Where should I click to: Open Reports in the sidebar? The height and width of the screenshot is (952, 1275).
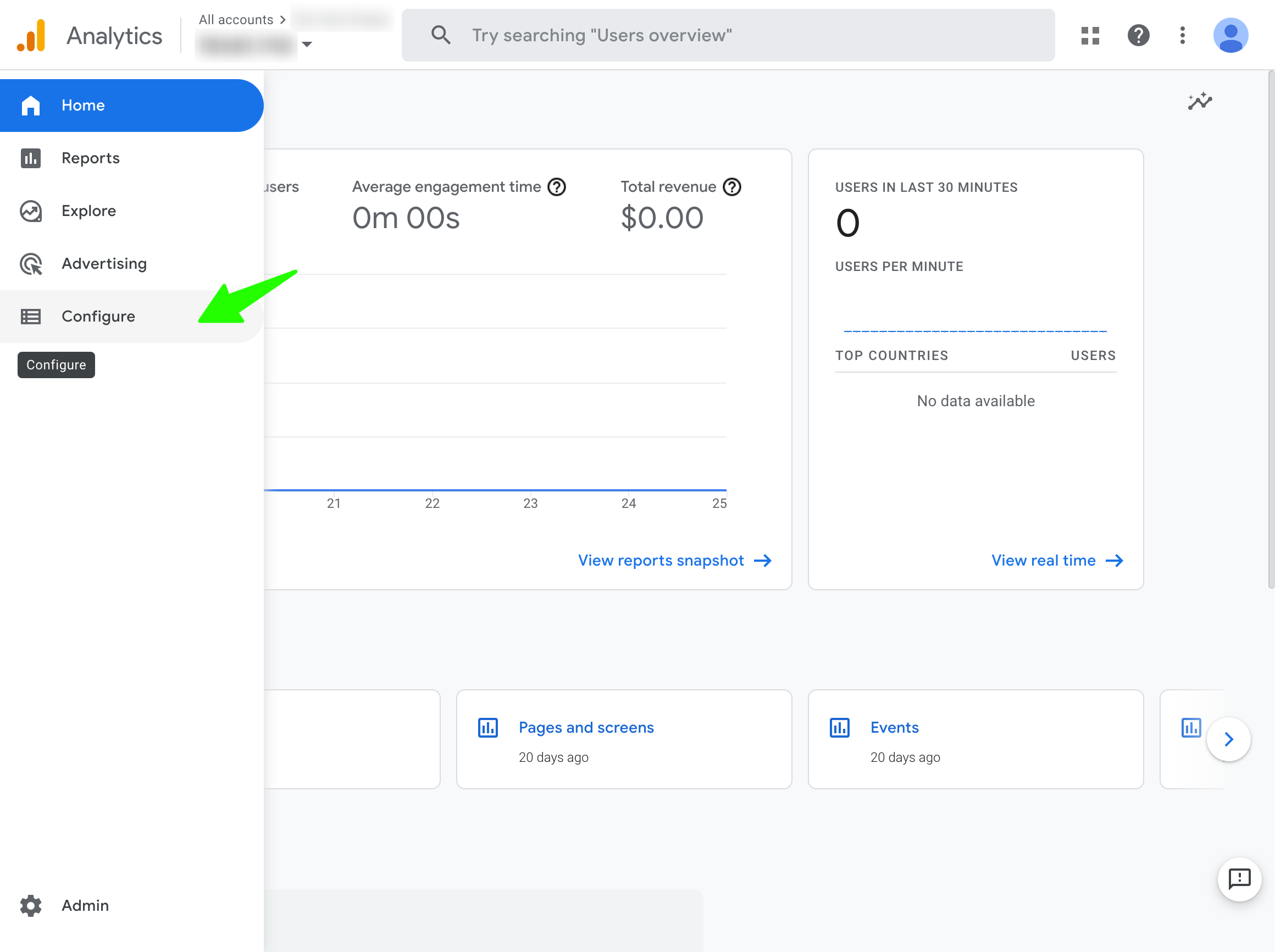point(91,158)
